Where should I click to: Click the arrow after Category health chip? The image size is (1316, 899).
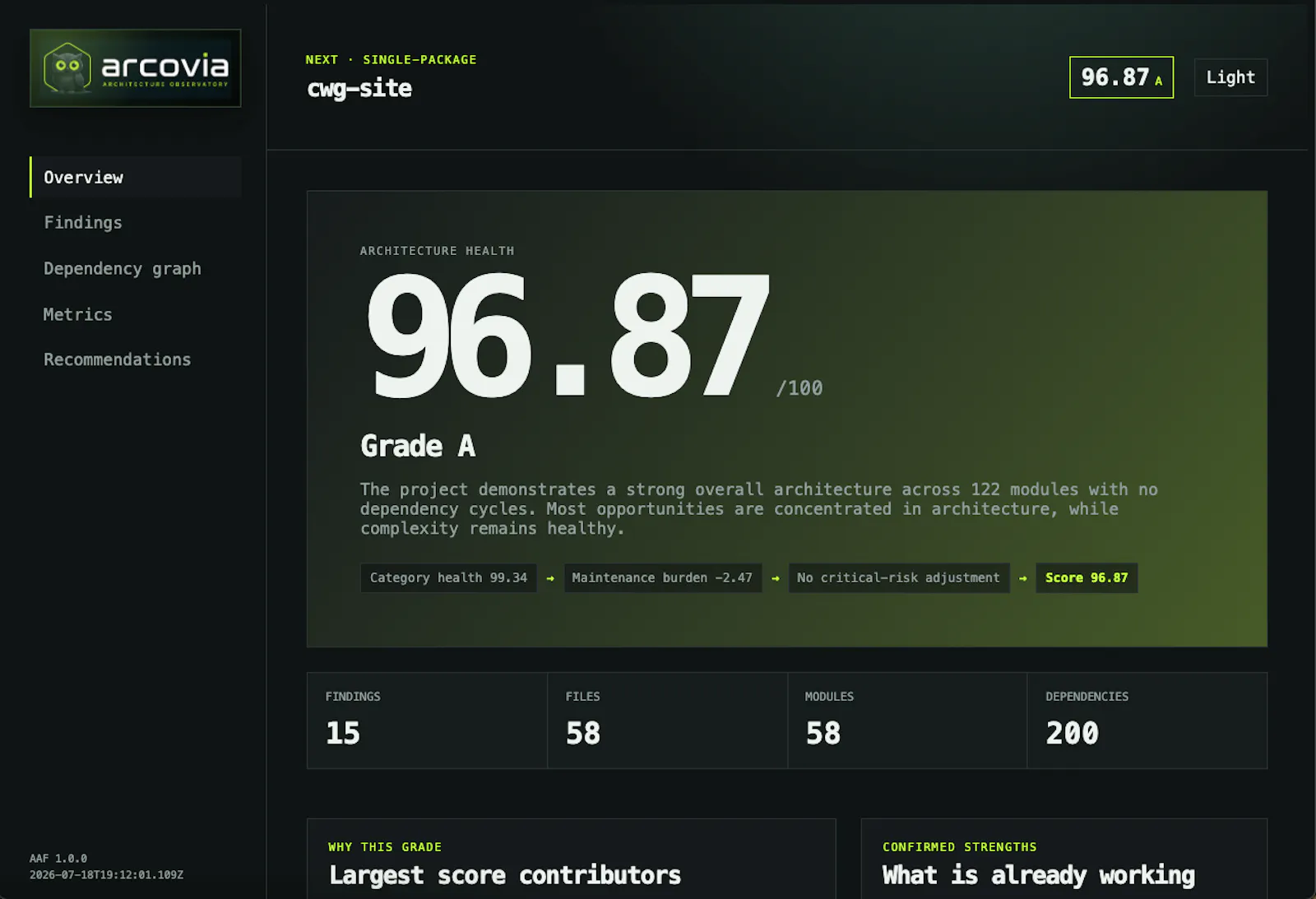click(x=550, y=578)
